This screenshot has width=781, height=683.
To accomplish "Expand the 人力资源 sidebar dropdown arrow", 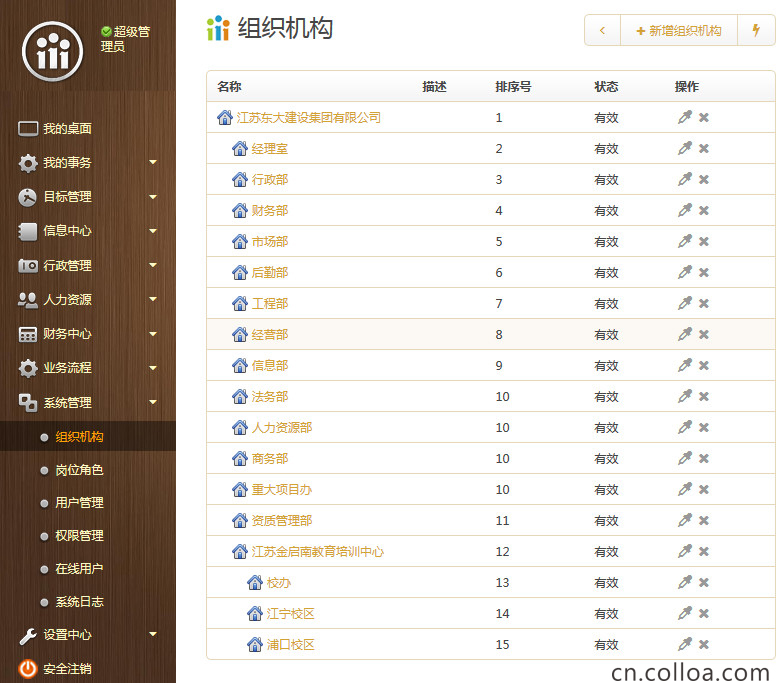I will pyautogui.click(x=153, y=299).
